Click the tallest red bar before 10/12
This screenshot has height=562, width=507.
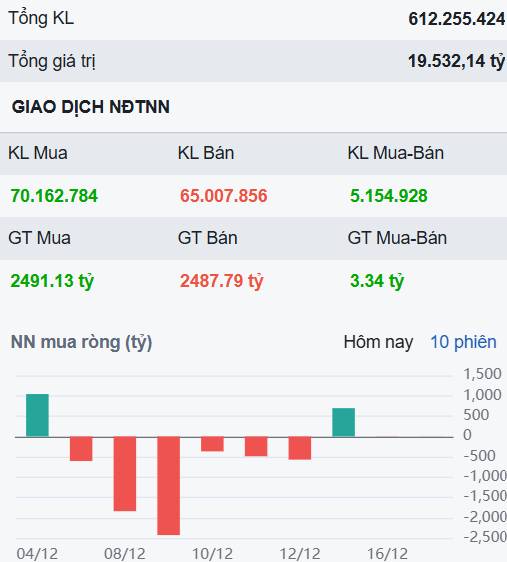coord(168,486)
